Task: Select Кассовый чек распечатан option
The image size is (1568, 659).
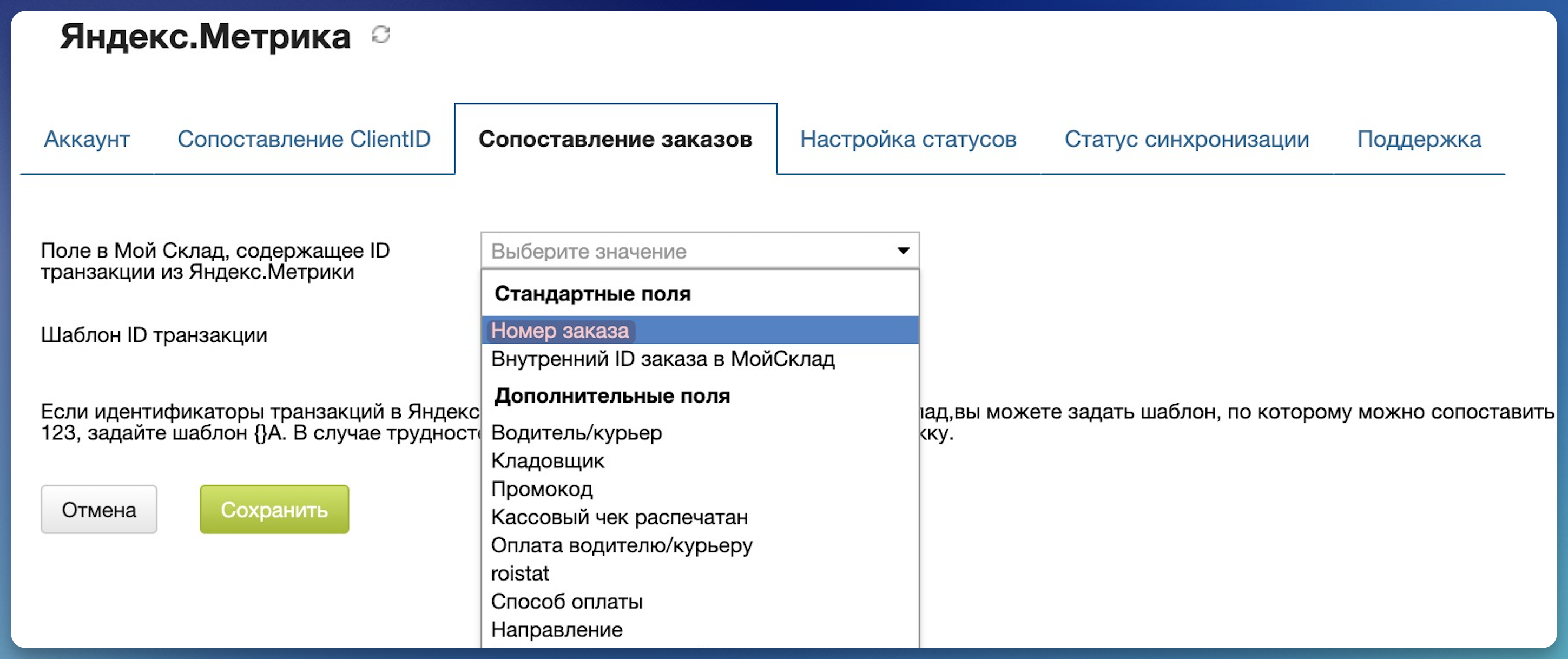Action: (700, 517)
